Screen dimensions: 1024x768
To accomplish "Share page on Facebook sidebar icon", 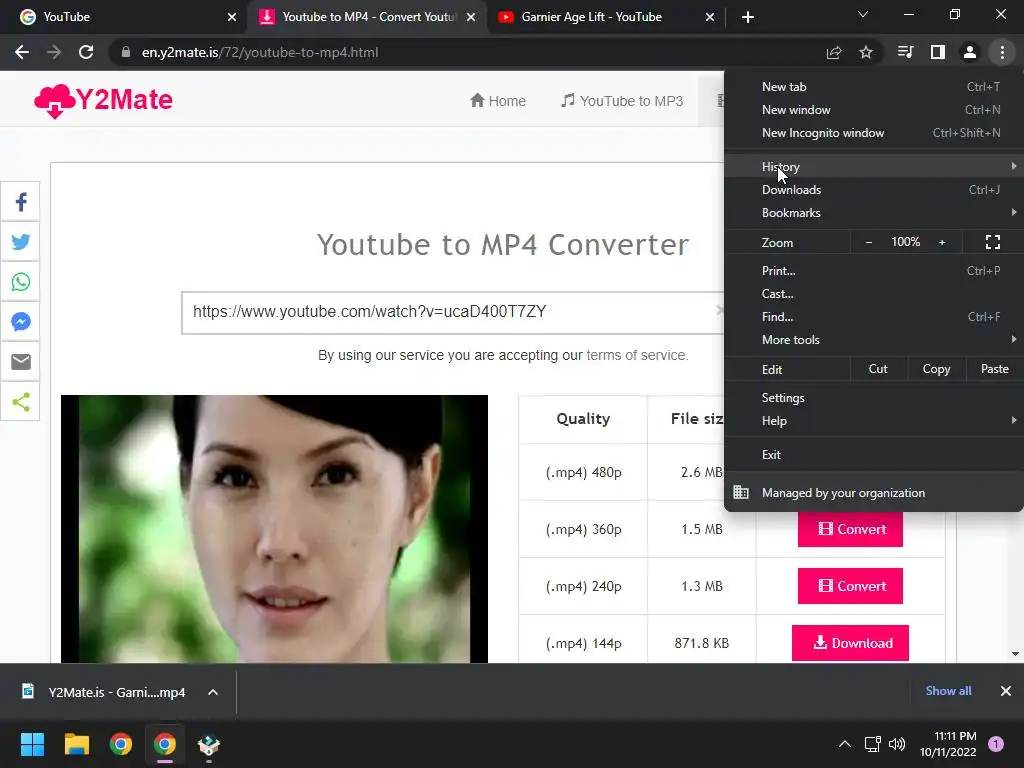I will [x=20, y=202].
